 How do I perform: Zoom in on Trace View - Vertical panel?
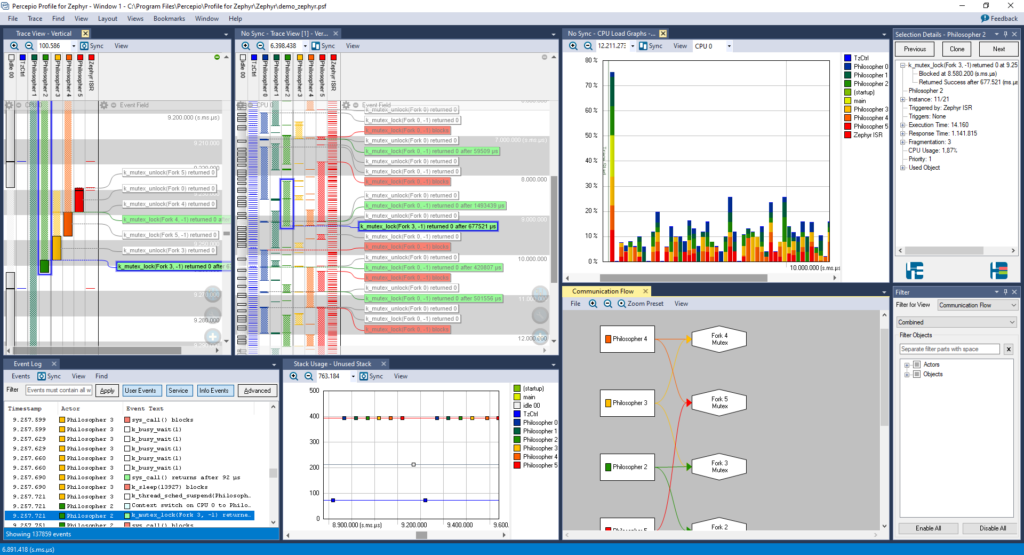coord(14,46)
